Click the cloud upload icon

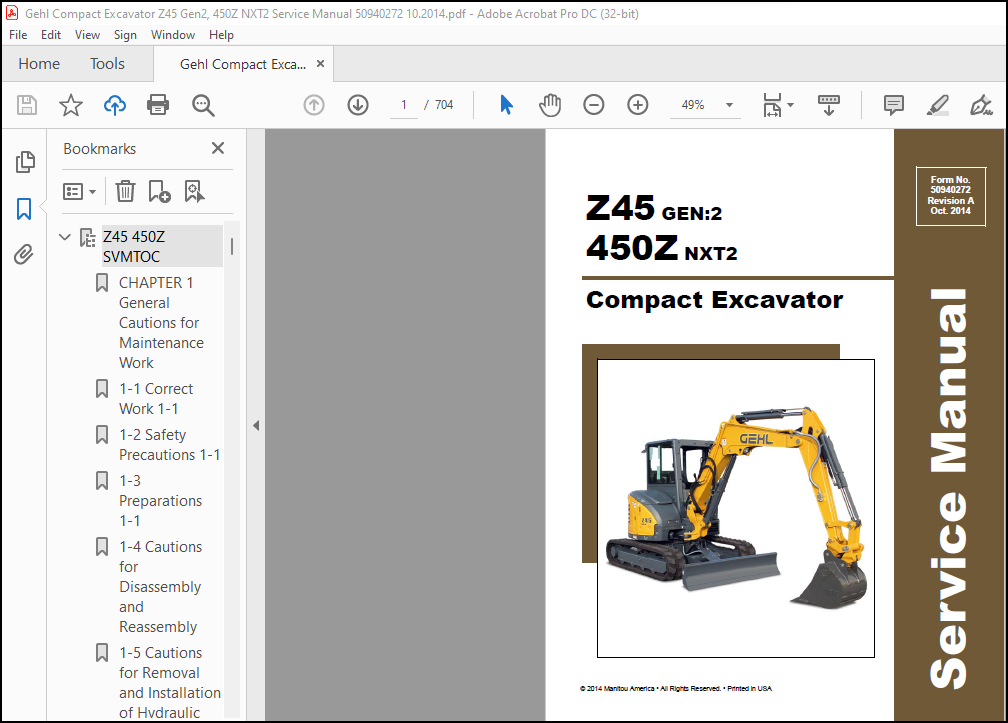point(114,105)
